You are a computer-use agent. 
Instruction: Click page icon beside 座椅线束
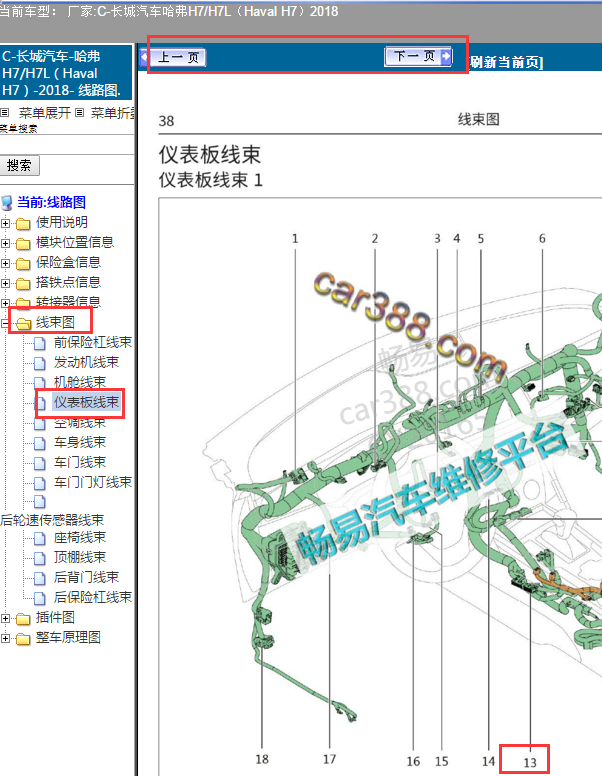(x=40, y=538)
